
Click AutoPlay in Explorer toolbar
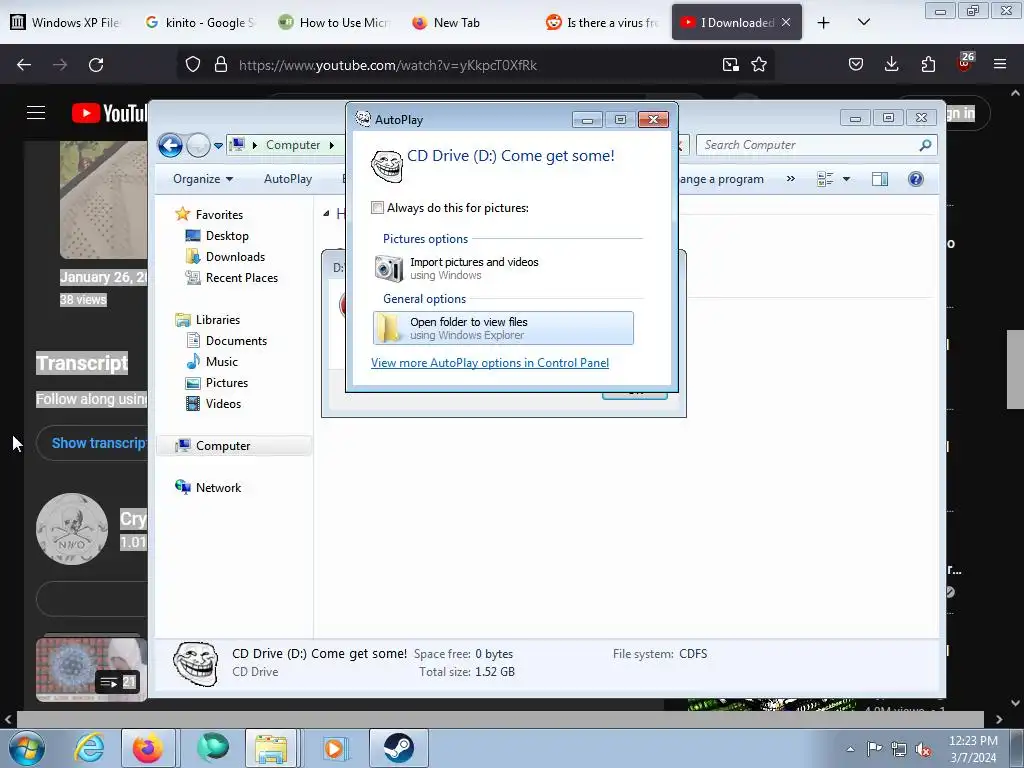(287, 179)
